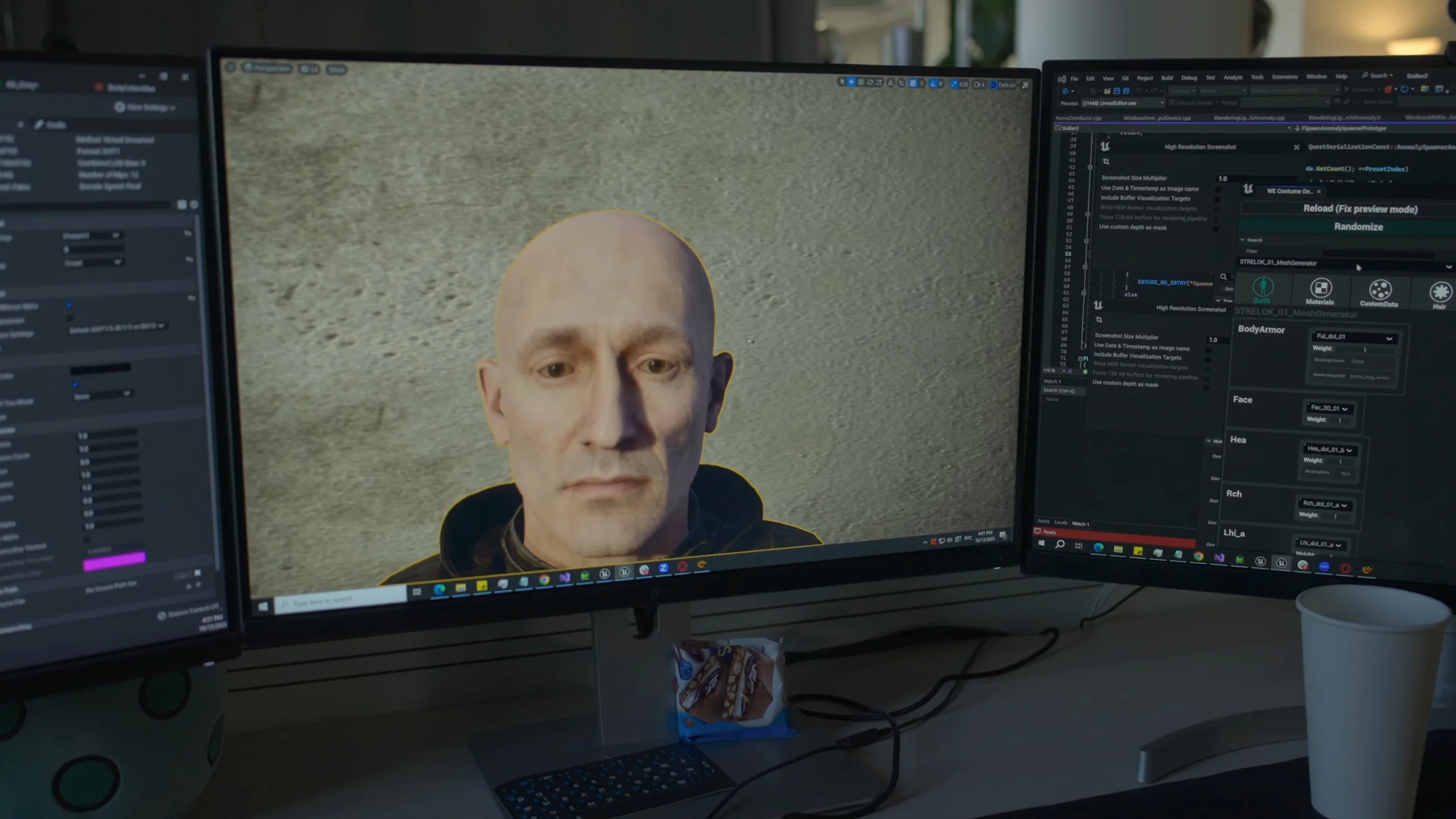Click the magnifier search icon beside code panel
The image size is (1456, 819).
pos(1223,277)
